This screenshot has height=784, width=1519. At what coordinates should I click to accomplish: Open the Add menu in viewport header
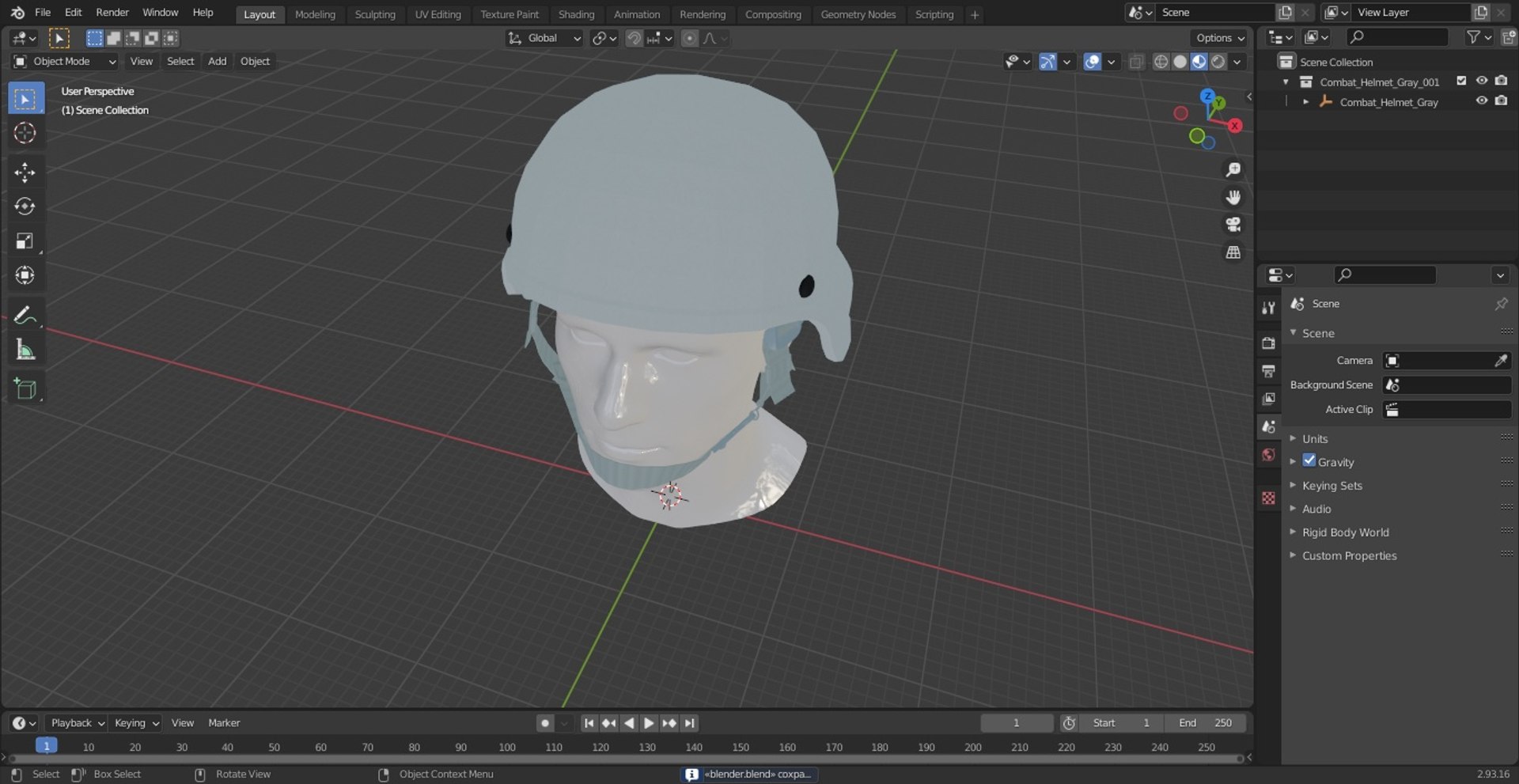point(217,62)
